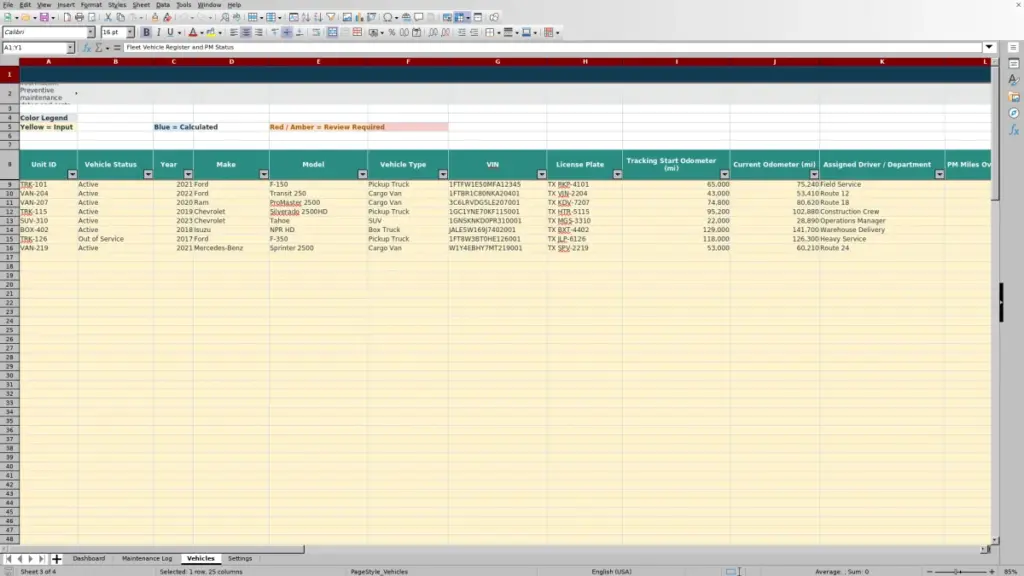The image size is (1024, 576).
Task: Insert chart toolbar icon
Action: coord(359,17)
